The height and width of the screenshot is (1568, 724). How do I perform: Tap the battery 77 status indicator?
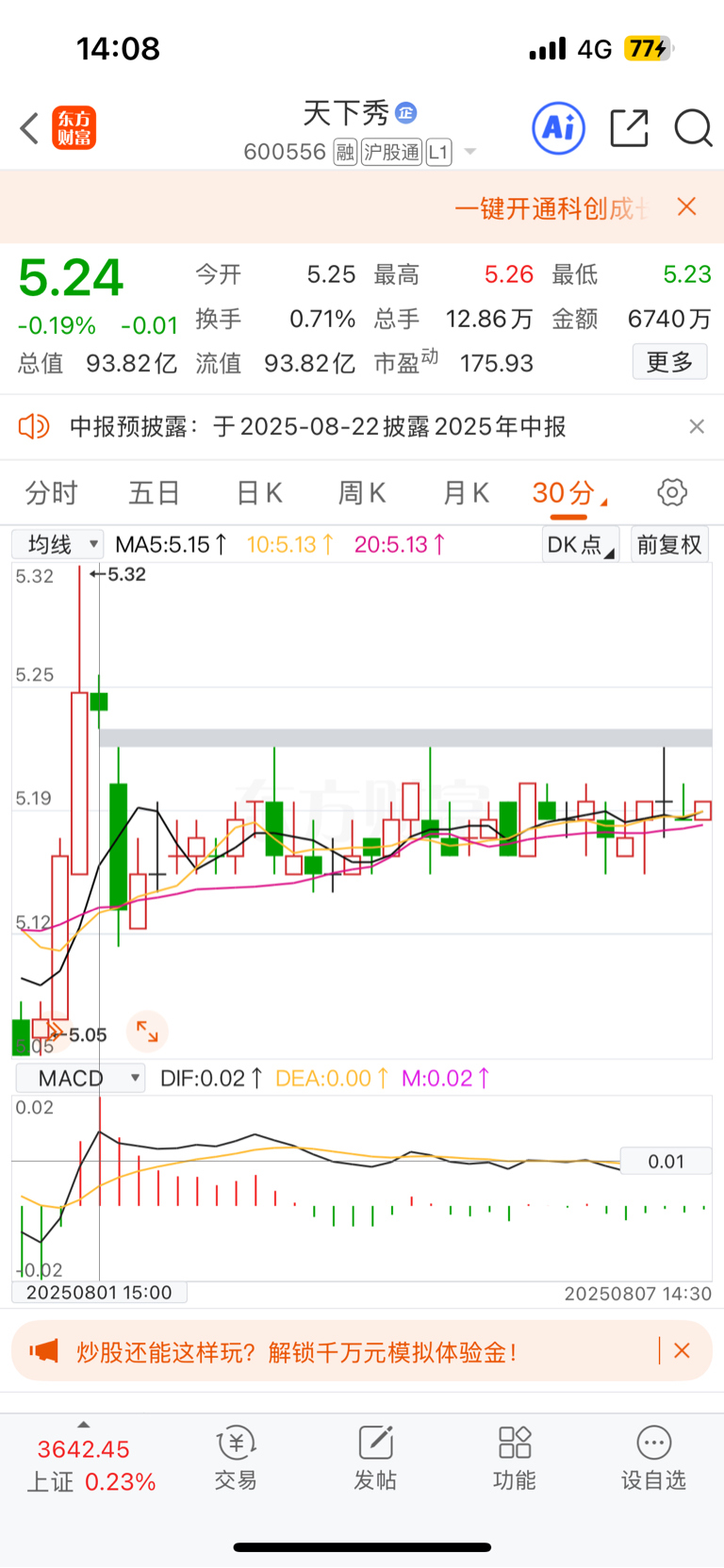pos(649,48)
